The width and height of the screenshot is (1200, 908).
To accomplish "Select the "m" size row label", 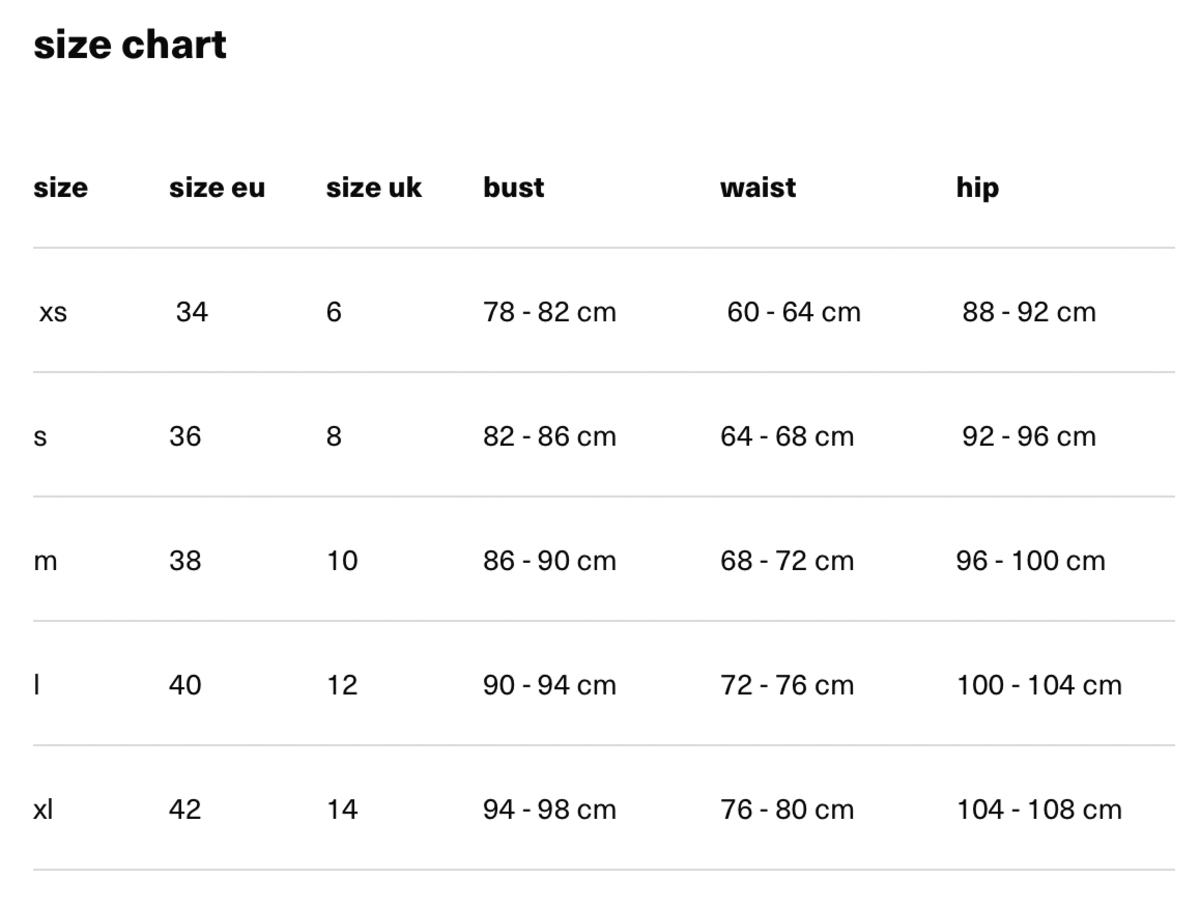I will pos(46,561).
